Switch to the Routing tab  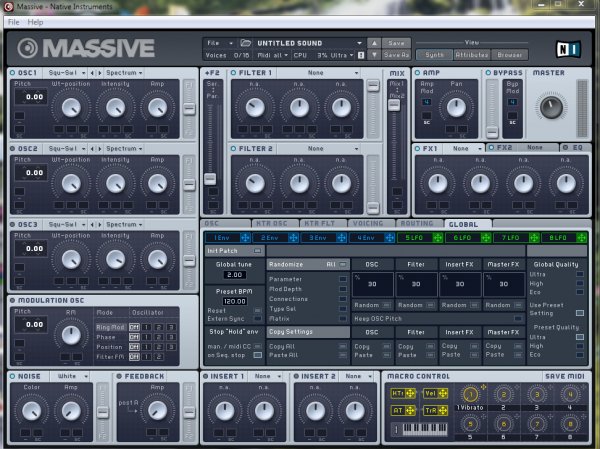point(420,224)
